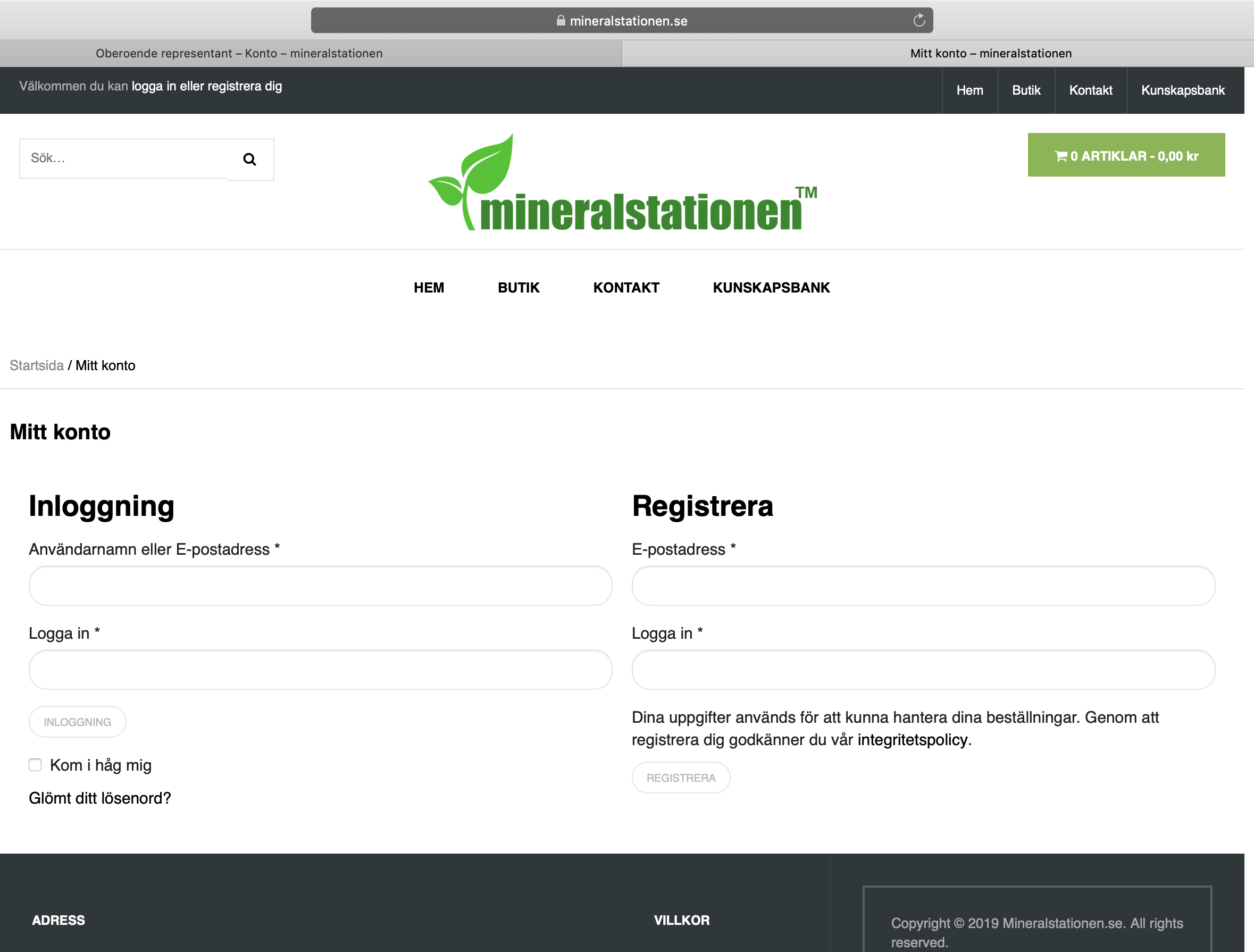Click the Startsida breadcrumb link
Screen dimensions: 1254x952
pyautogui.click(x=37, y=365)
